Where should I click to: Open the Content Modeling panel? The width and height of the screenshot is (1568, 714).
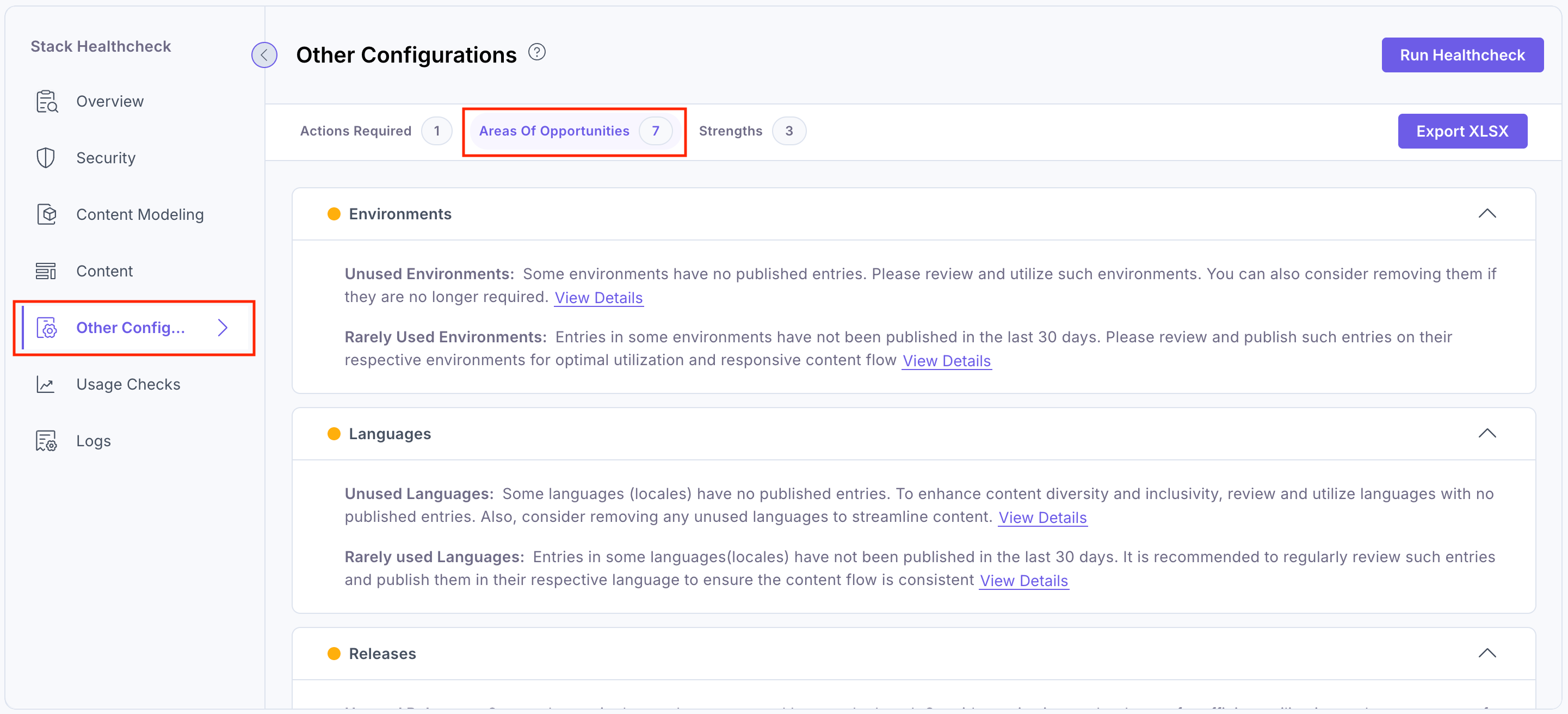140,214
